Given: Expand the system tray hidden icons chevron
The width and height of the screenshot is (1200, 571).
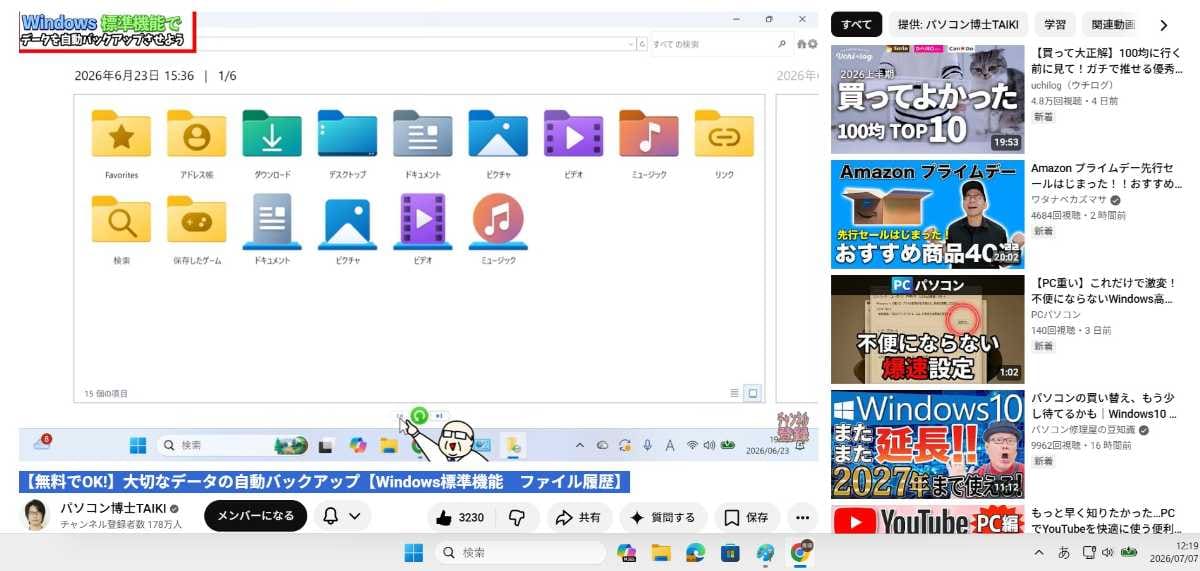Looking at the screenshot, I should [x=1039, y=552].
